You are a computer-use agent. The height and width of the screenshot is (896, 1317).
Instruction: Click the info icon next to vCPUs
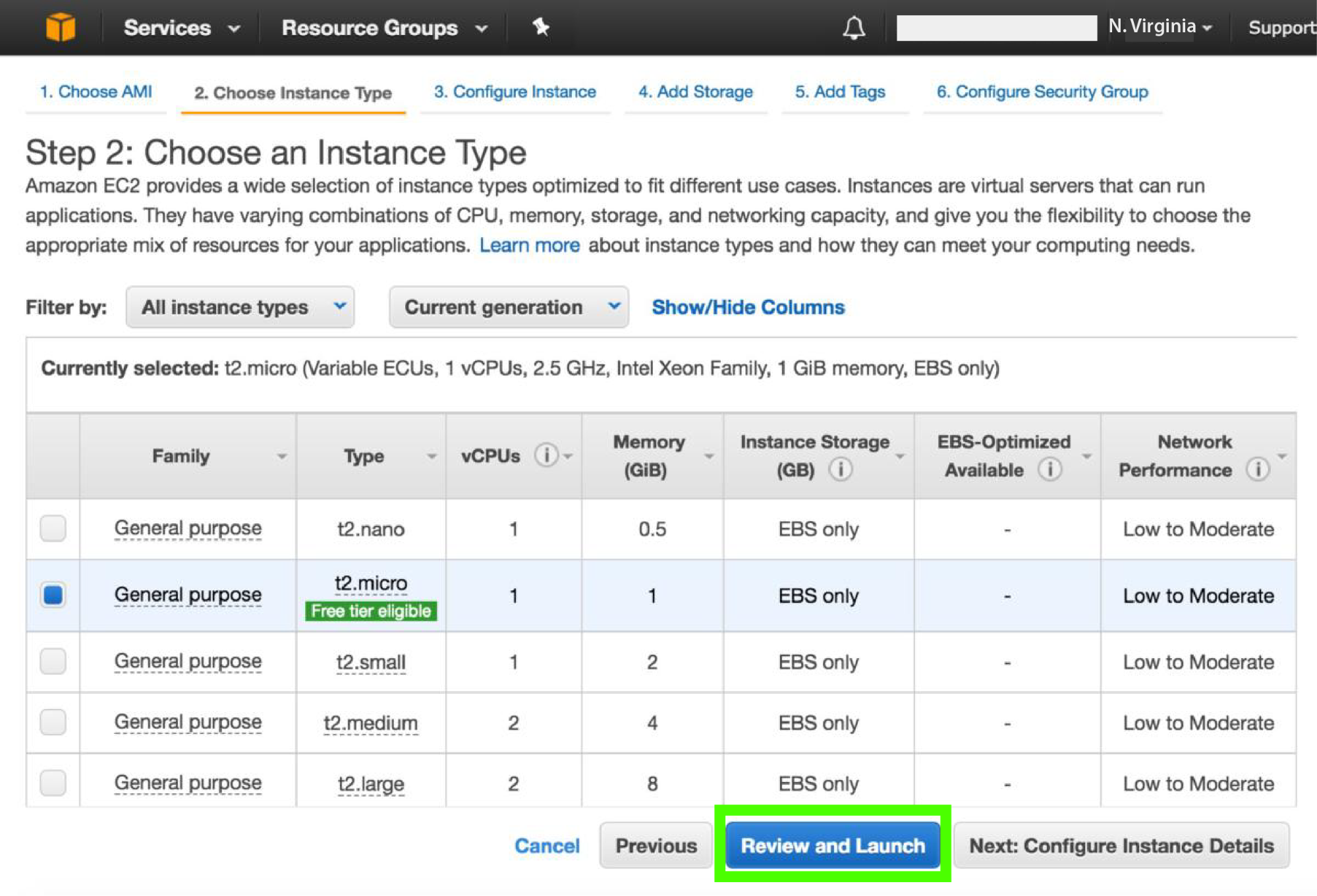546,455
